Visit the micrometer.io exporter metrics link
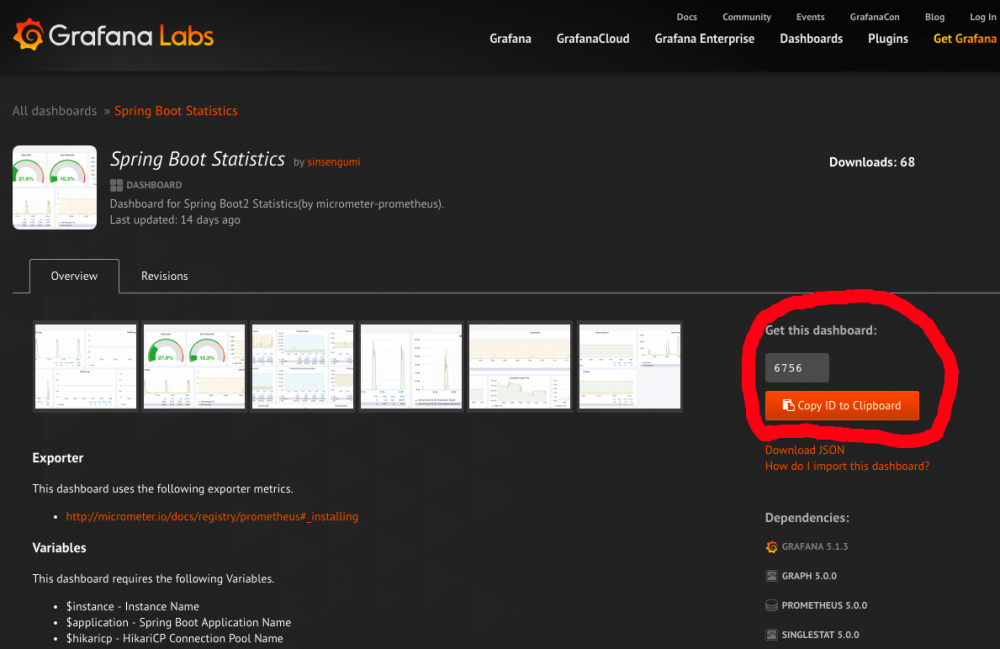 coord(212,516)
